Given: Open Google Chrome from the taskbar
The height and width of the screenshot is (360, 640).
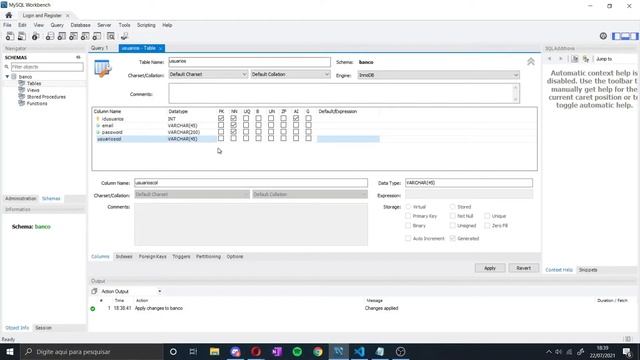Looking at the screenshot, I should [318, 351].
